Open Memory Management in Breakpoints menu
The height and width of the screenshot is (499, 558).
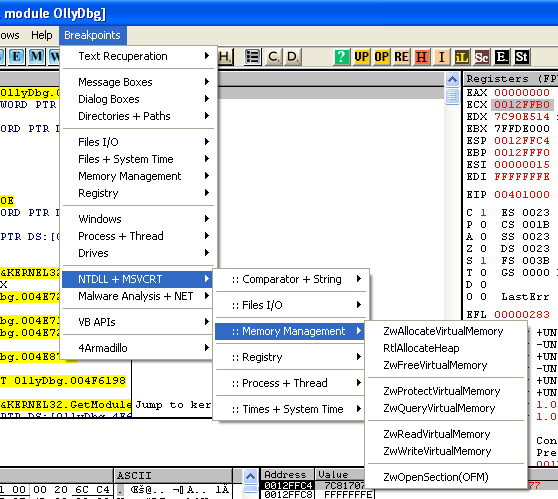click(x=138, y=176)
